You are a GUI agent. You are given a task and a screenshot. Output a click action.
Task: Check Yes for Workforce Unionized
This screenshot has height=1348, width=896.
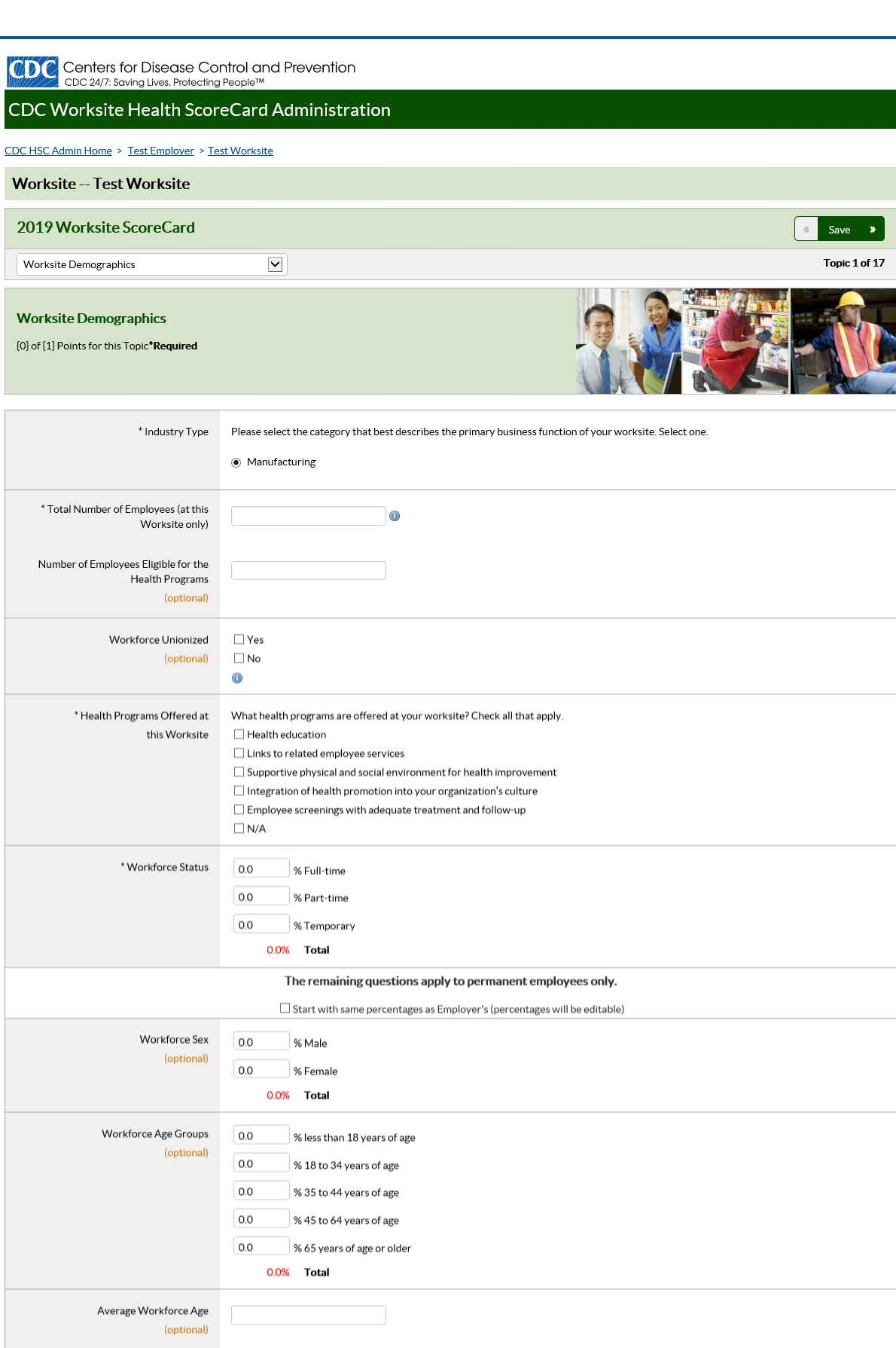coord(239,639)
